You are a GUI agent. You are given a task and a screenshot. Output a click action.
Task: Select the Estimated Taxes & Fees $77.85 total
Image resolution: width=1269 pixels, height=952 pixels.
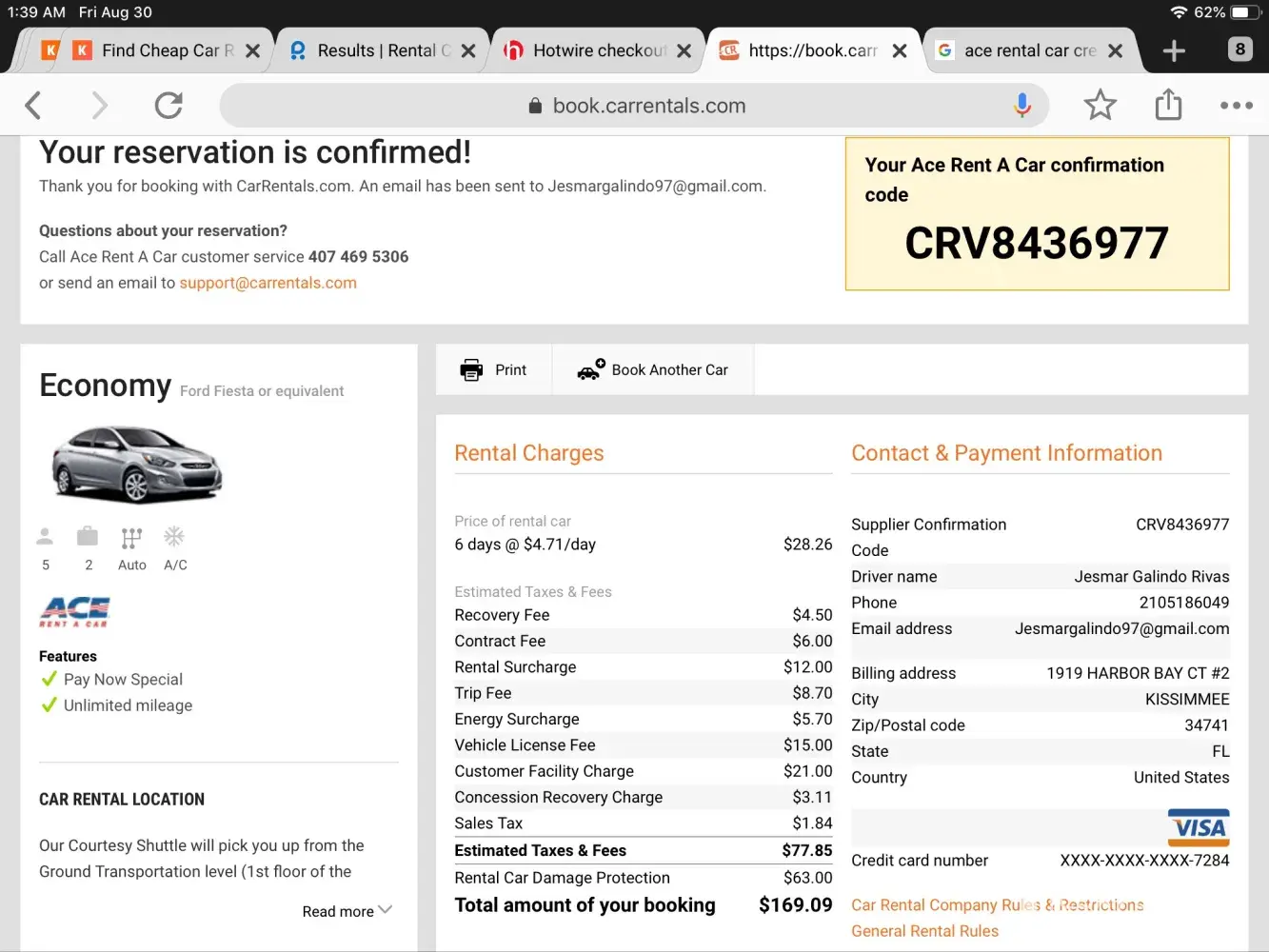(644, 851)
